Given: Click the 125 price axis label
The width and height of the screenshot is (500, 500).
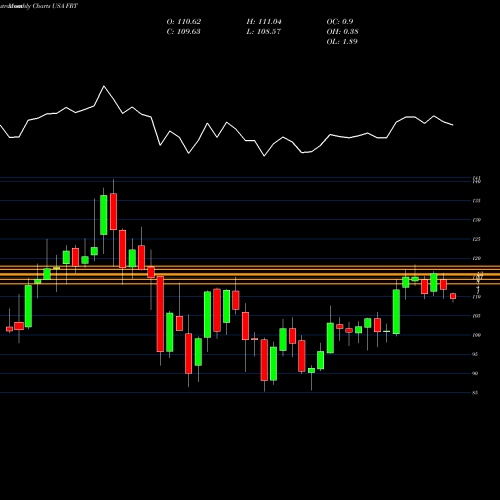Looking at the screenshot, I should [476, 239].
